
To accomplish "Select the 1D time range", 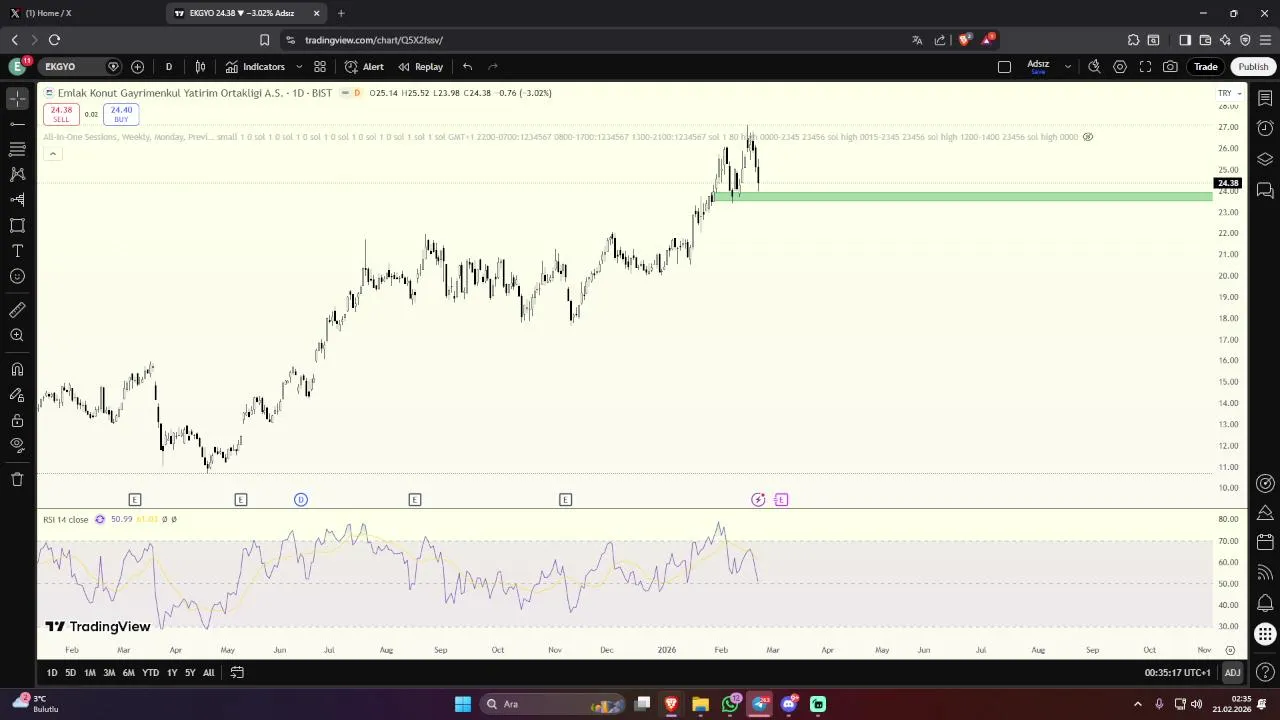I will pyautogui.click(x=52, y=673).
